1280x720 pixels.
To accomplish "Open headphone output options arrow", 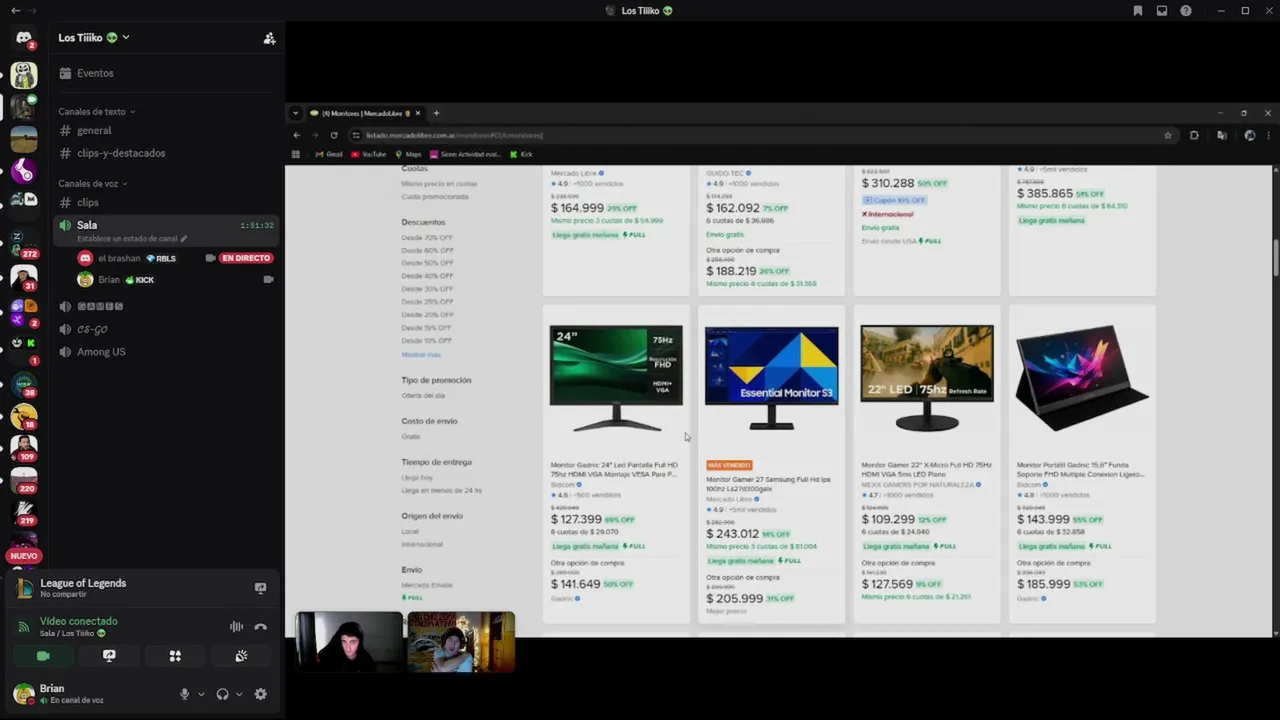I will 238,694.
